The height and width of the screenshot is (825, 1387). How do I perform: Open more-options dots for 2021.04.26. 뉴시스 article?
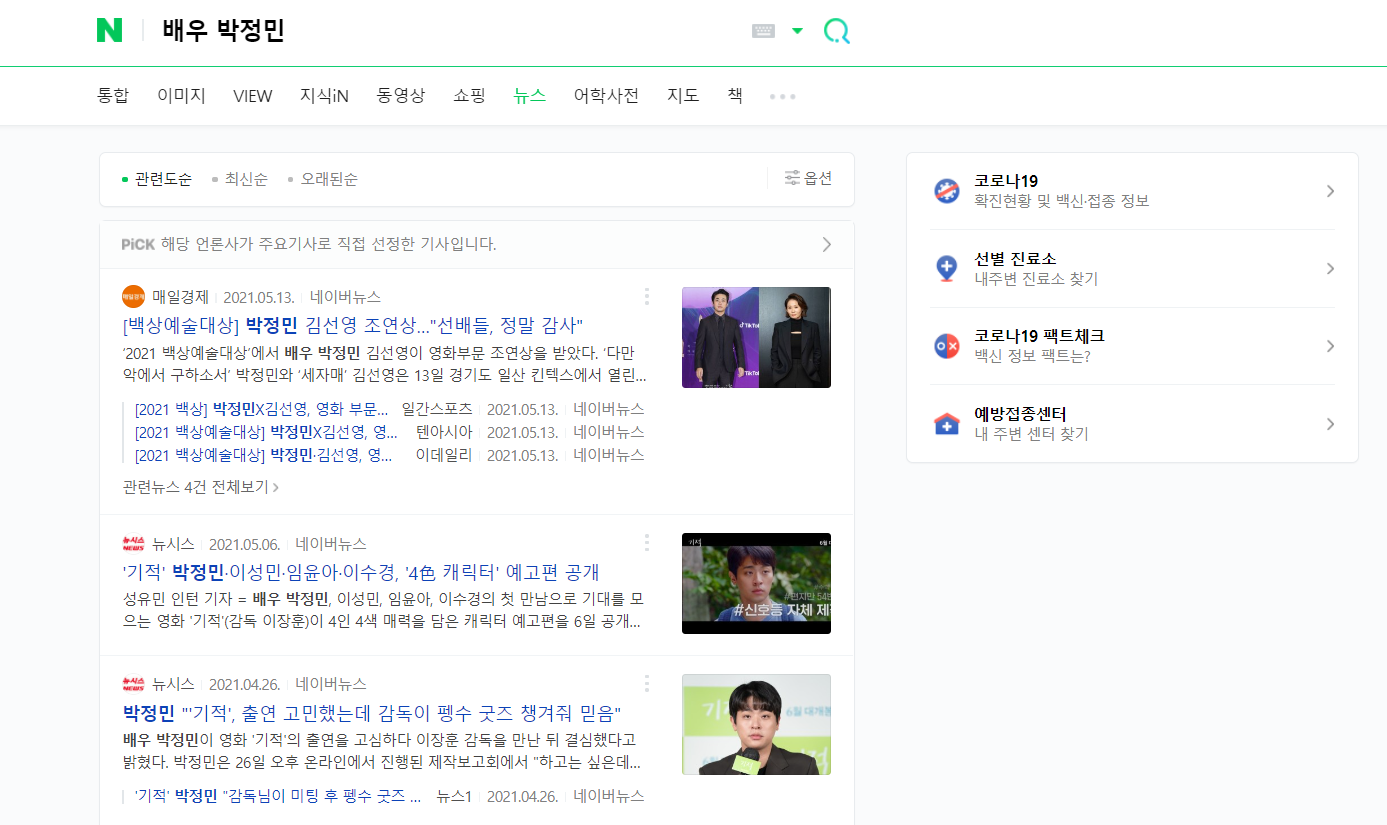647,683
